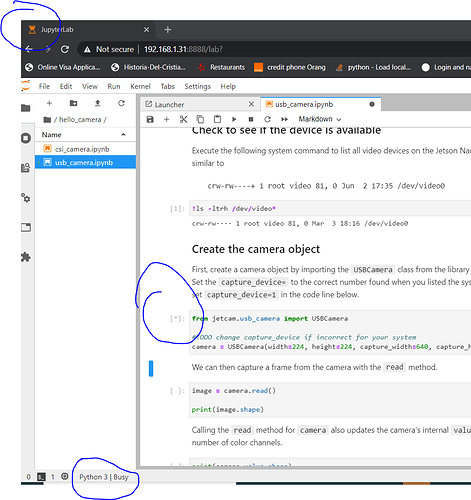The height and width of the screenshot is (500, 471).
Task: Switch to the Launcher tab
Action: (x=199, y=105)
